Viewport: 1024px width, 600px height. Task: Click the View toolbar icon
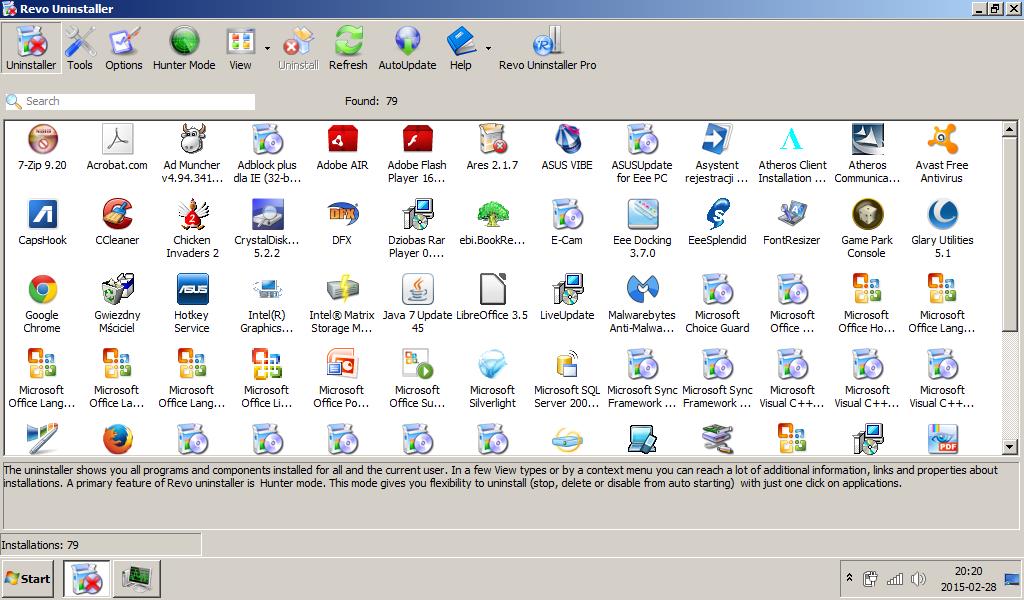pos(240,48)
